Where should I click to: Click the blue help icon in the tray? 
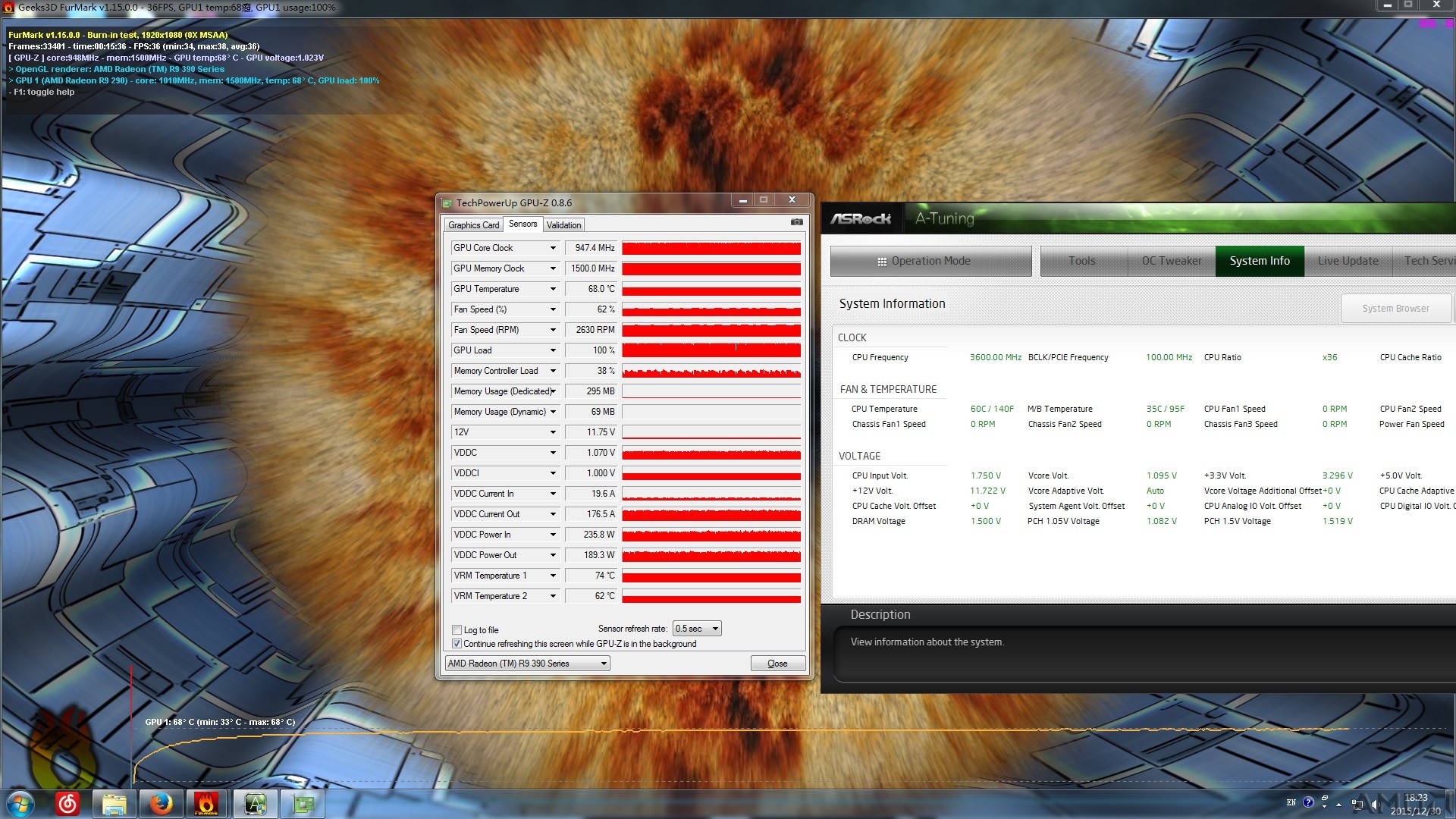pyautogui.click(x=1308, y=802)
